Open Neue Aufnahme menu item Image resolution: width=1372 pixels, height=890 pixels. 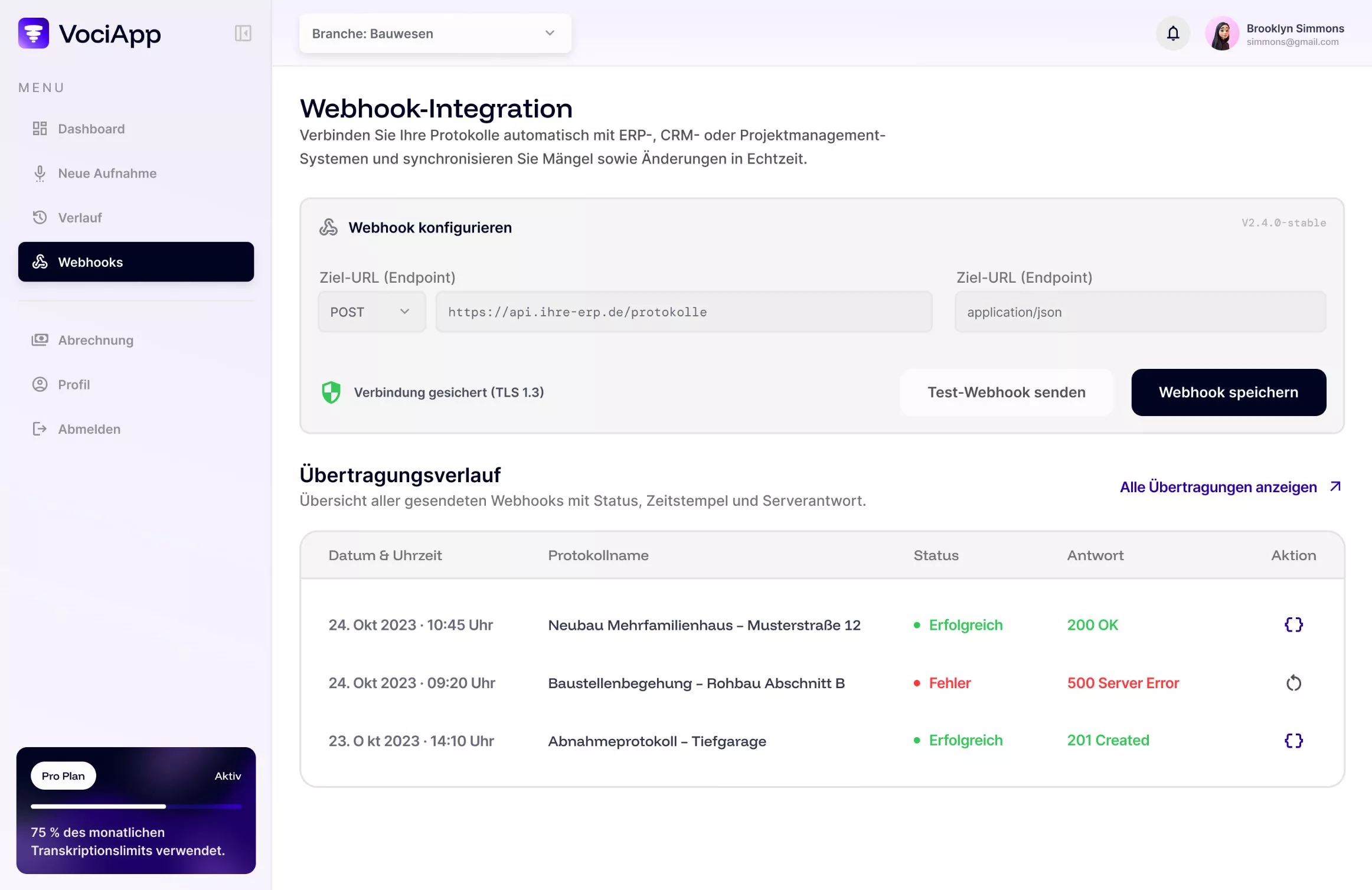click(x=107, y=174)
